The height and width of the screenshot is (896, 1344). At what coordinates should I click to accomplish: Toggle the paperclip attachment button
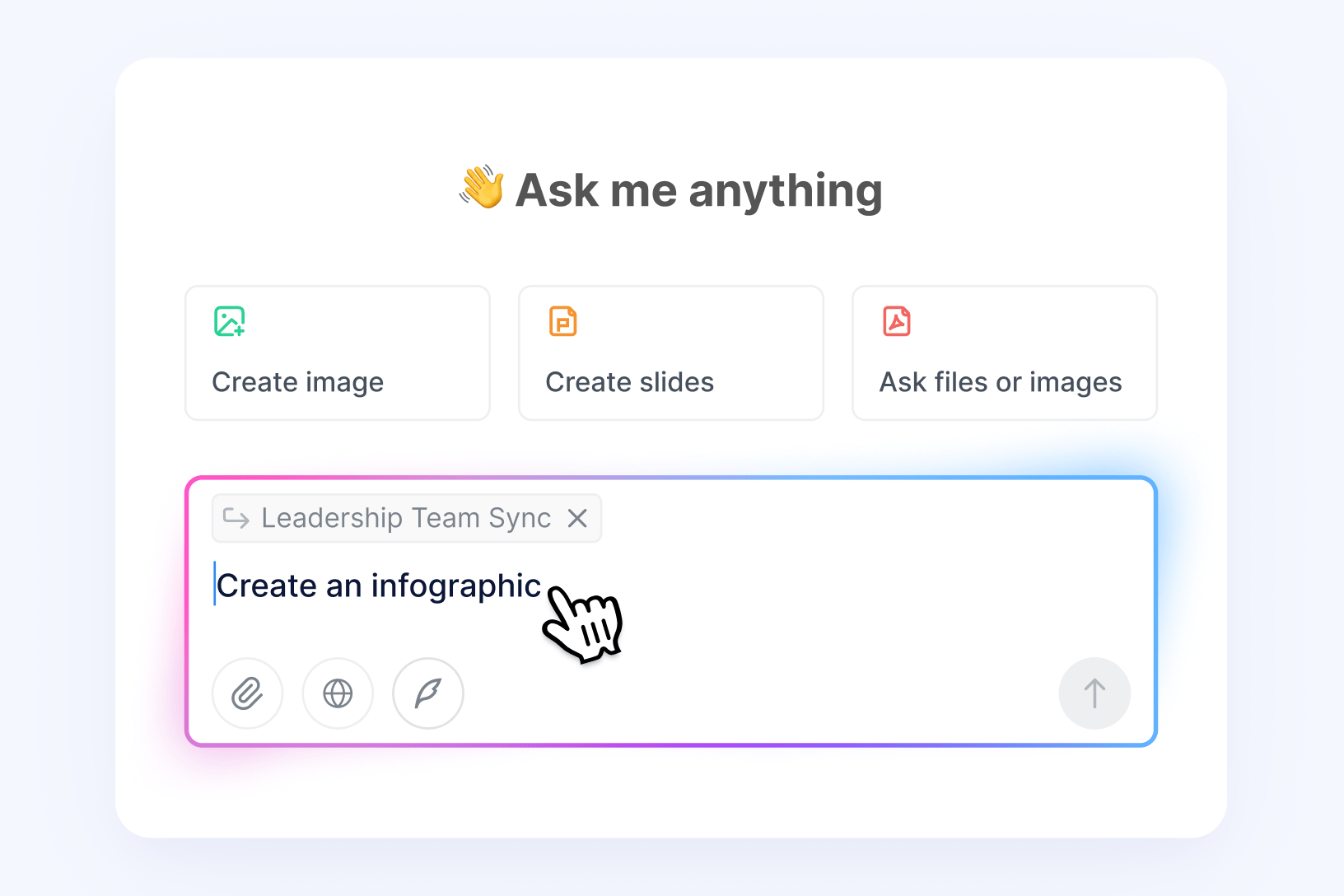[x=247, y=693]
